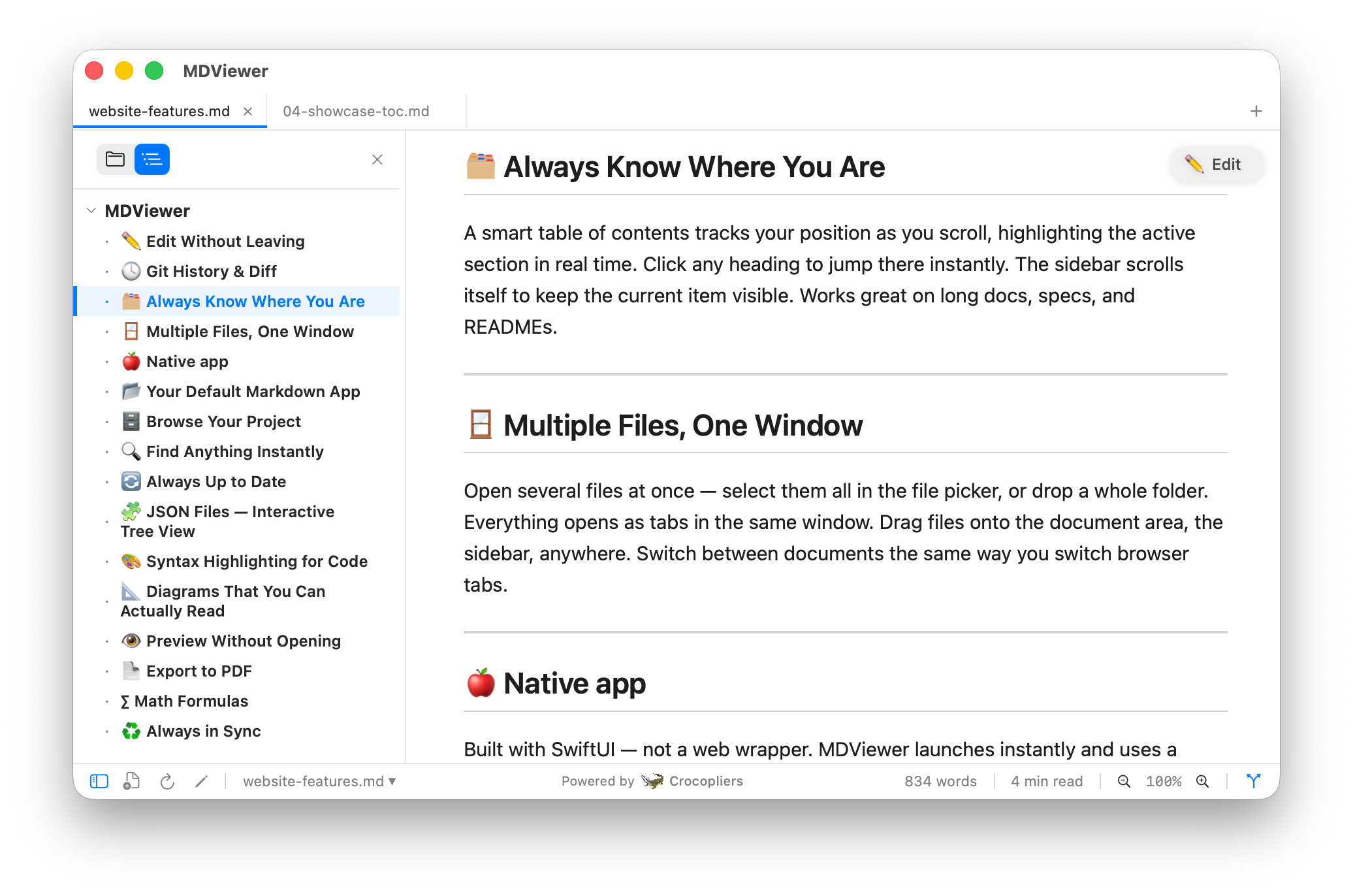Viewport: 1353px width, 896px height.
Task: Zoom in the document
Action: coord(1203,781)
